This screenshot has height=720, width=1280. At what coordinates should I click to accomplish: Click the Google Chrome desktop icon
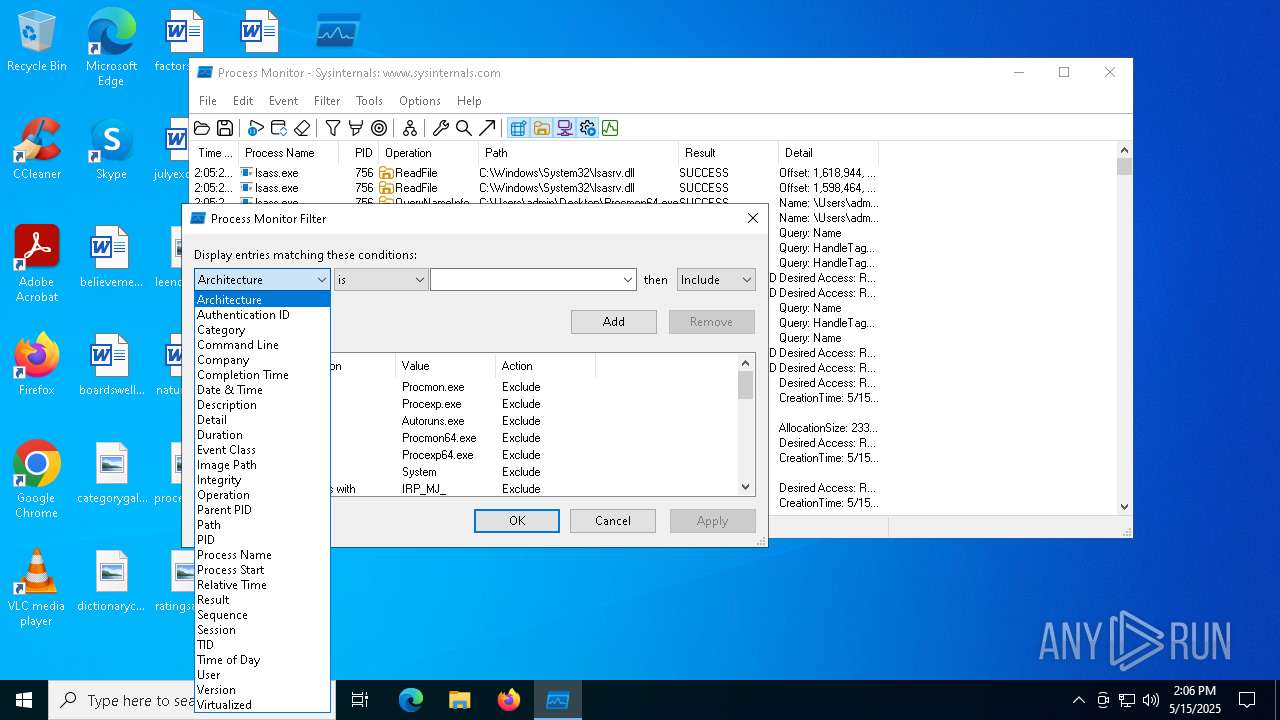37,480
